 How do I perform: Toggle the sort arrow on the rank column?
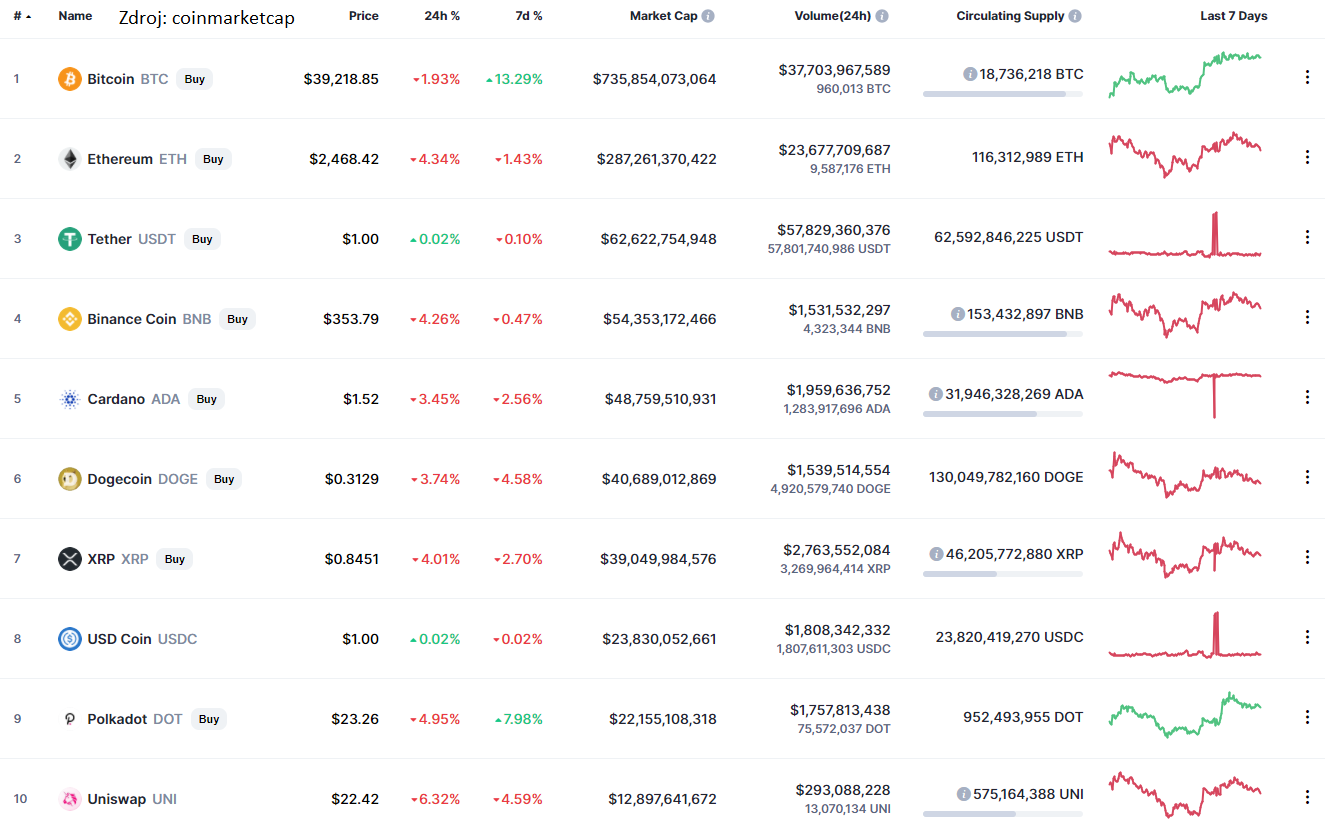[x=28, y=16]
